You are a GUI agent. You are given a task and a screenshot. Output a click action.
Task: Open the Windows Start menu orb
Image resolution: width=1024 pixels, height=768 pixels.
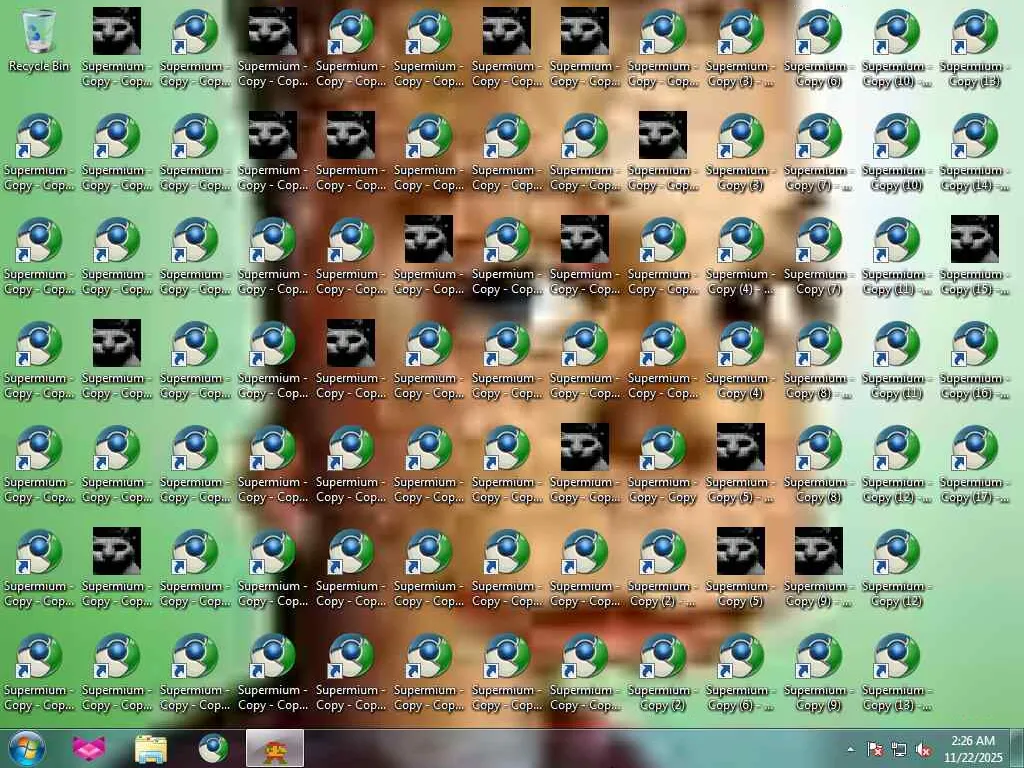(x=27, y=748)
